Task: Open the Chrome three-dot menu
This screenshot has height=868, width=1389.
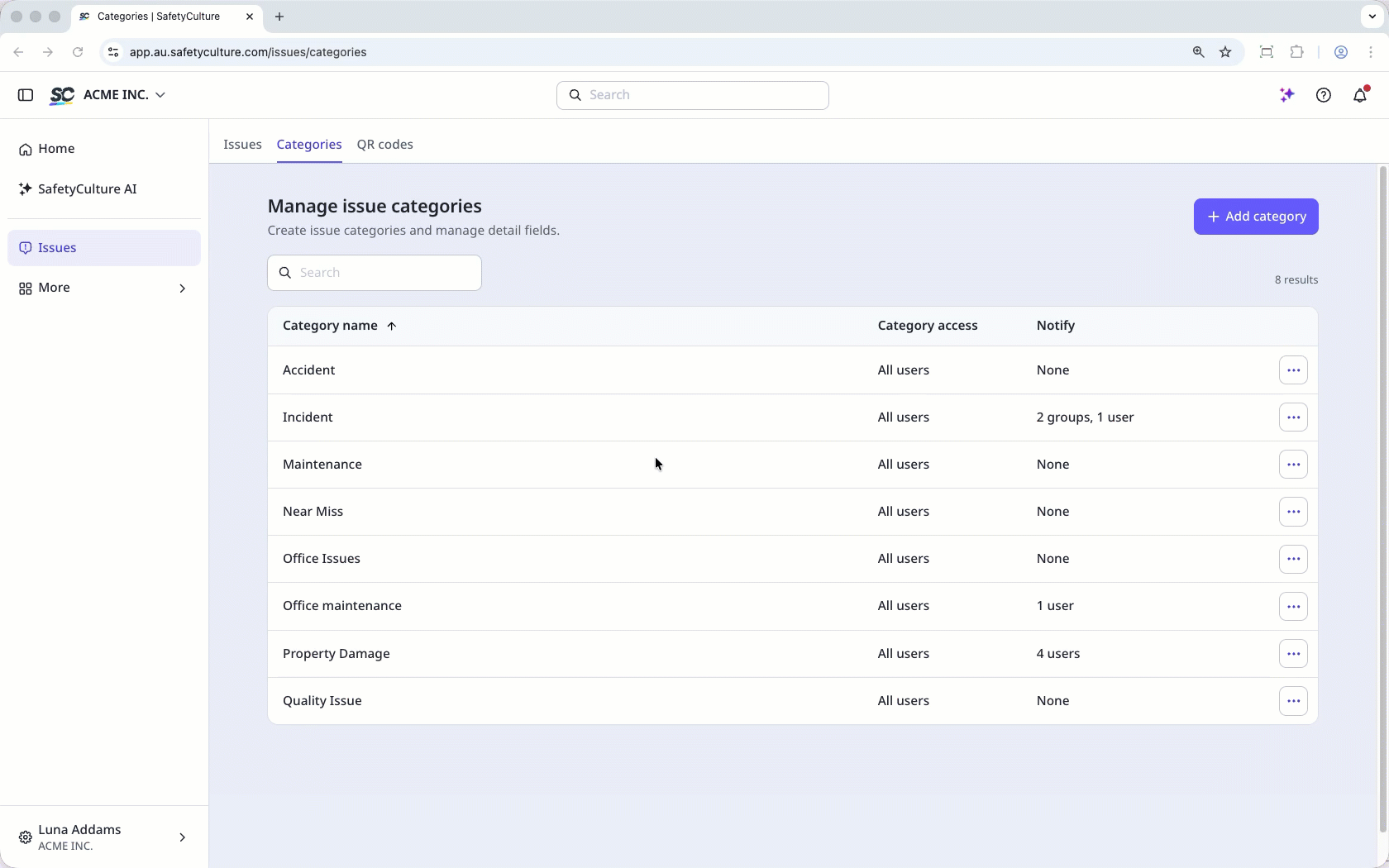Action: click(1371, 52)
